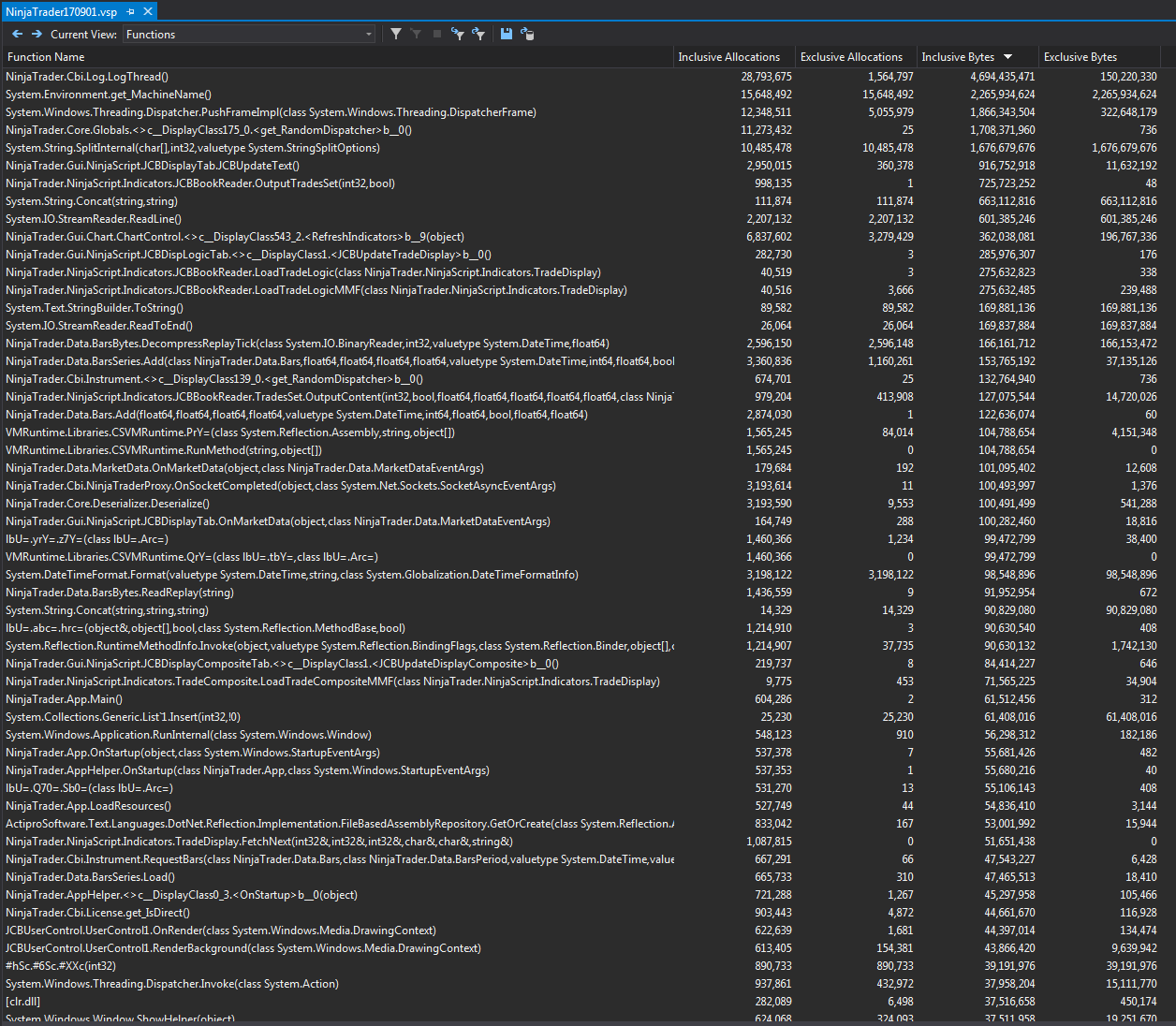This screenshot has height=1026, width=1176.
Task: Select NinjaTrader.Core.Deserializer.Deserialize() row
Action: click(x=581, y=504)
